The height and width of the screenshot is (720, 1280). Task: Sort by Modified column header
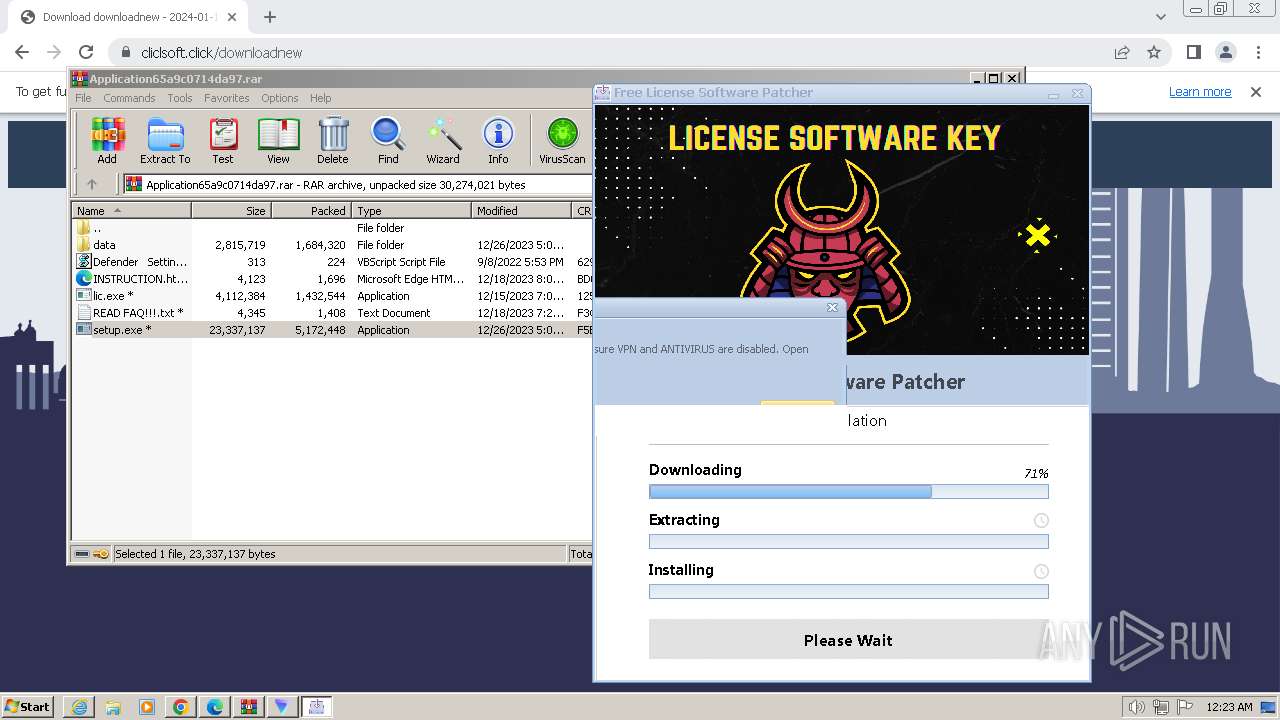[521, 211]
